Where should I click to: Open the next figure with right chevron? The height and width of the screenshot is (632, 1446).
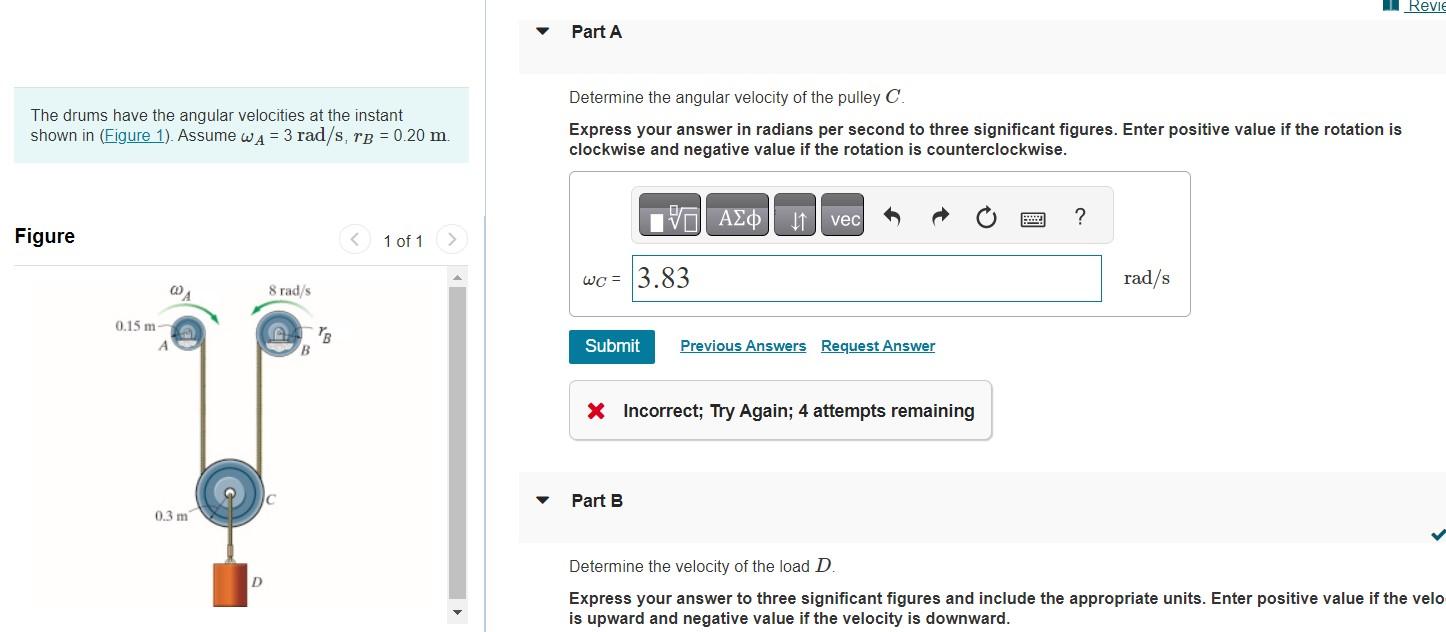[x=452, y=240]
